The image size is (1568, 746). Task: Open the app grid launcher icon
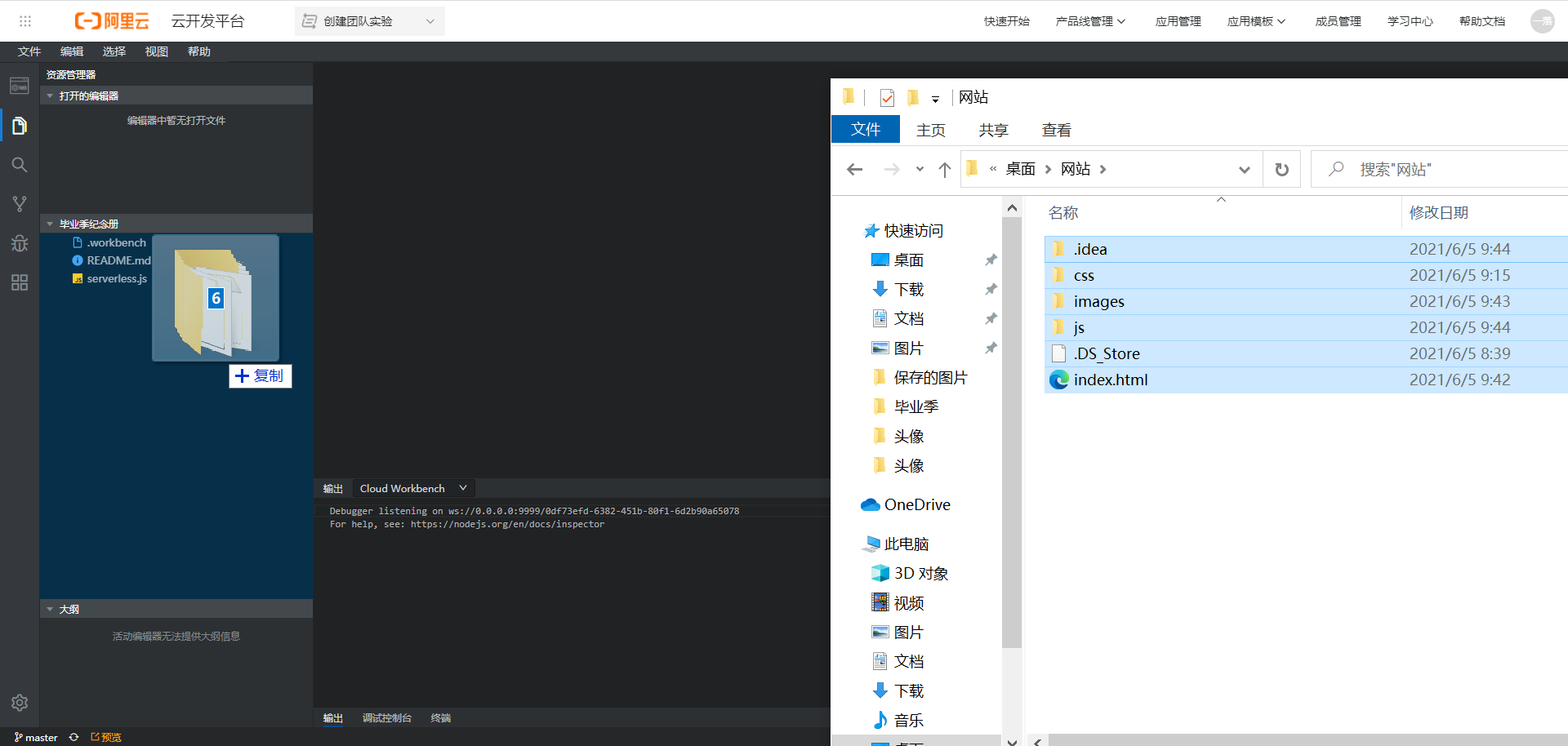click(25, 21)
